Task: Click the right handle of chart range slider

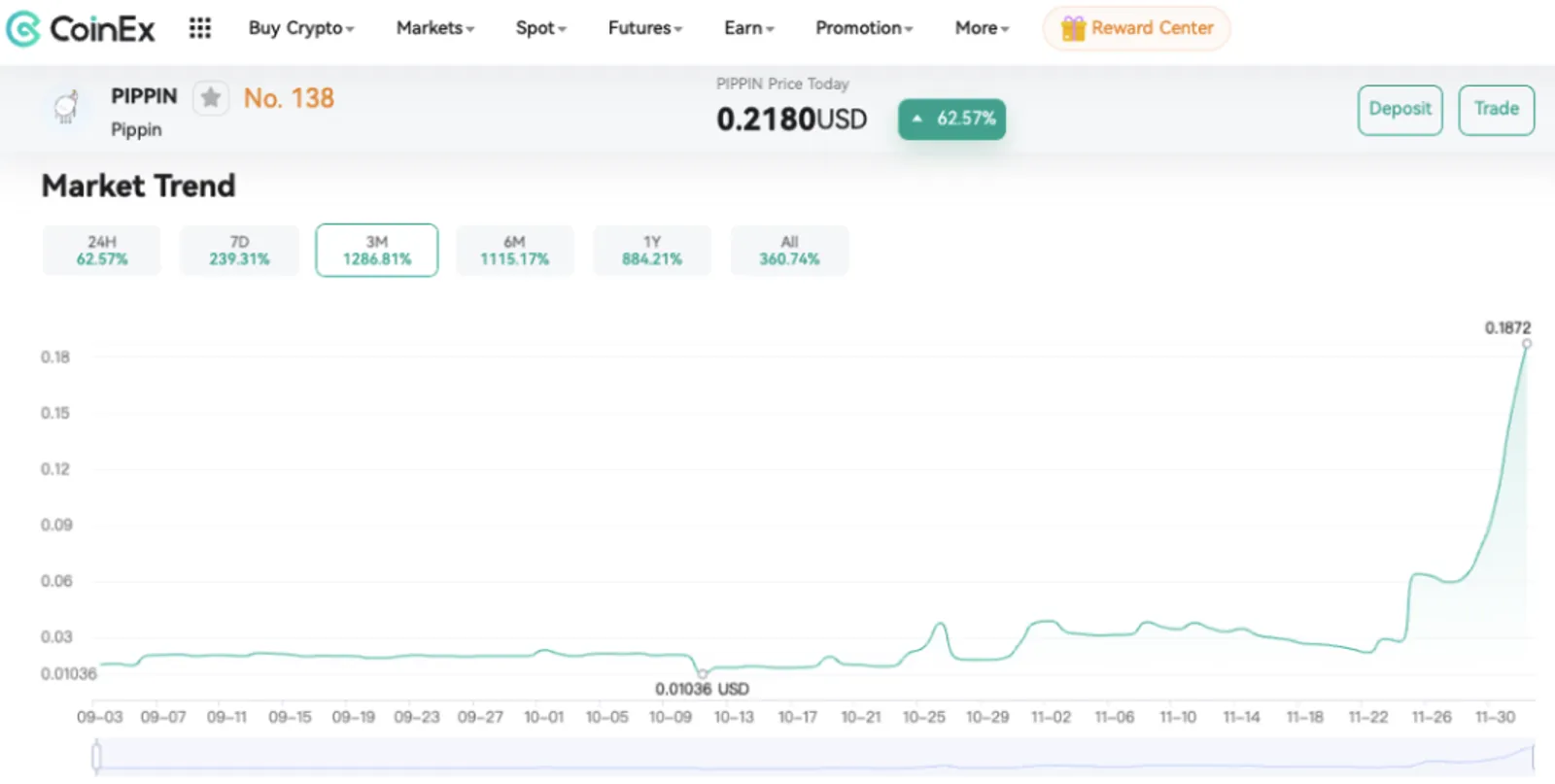Action: (x=1533, y=756)
